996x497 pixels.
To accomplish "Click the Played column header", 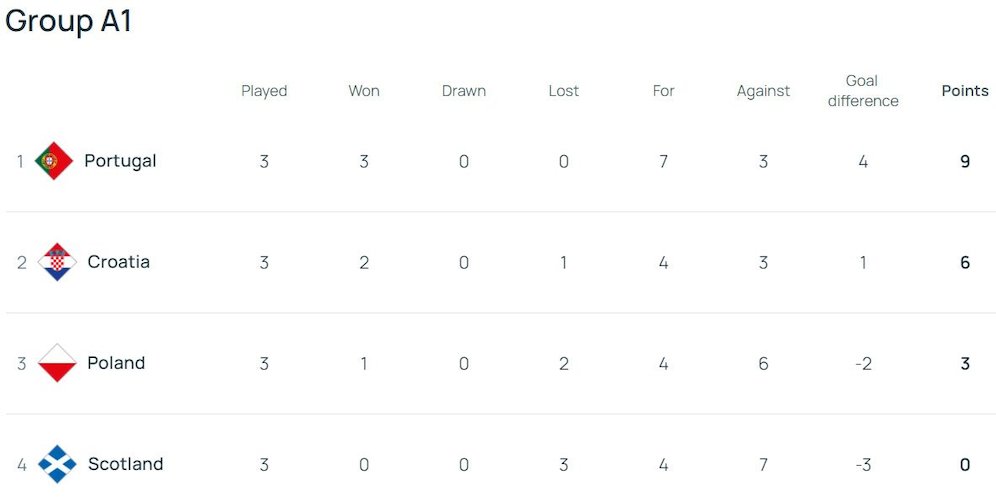I will pyautogui.click(x=264, y=91).
